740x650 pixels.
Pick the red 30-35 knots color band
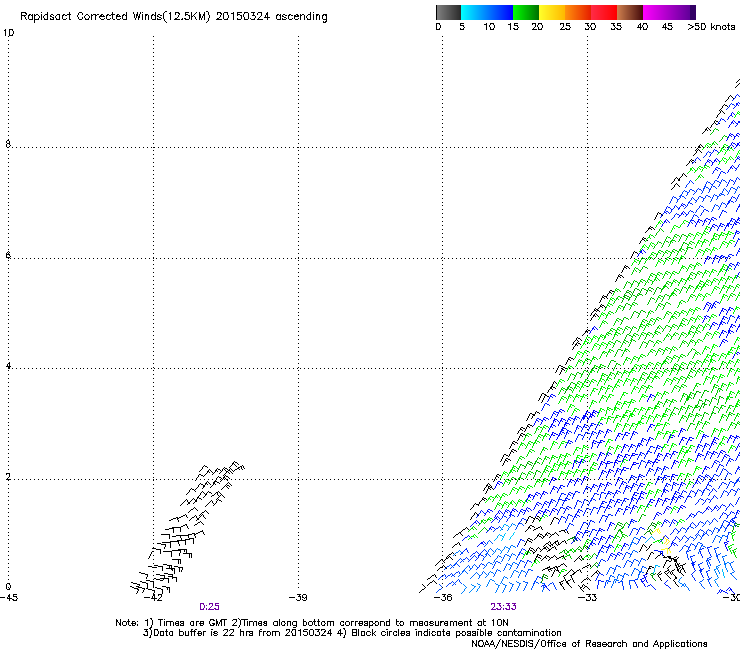(604, 12)
